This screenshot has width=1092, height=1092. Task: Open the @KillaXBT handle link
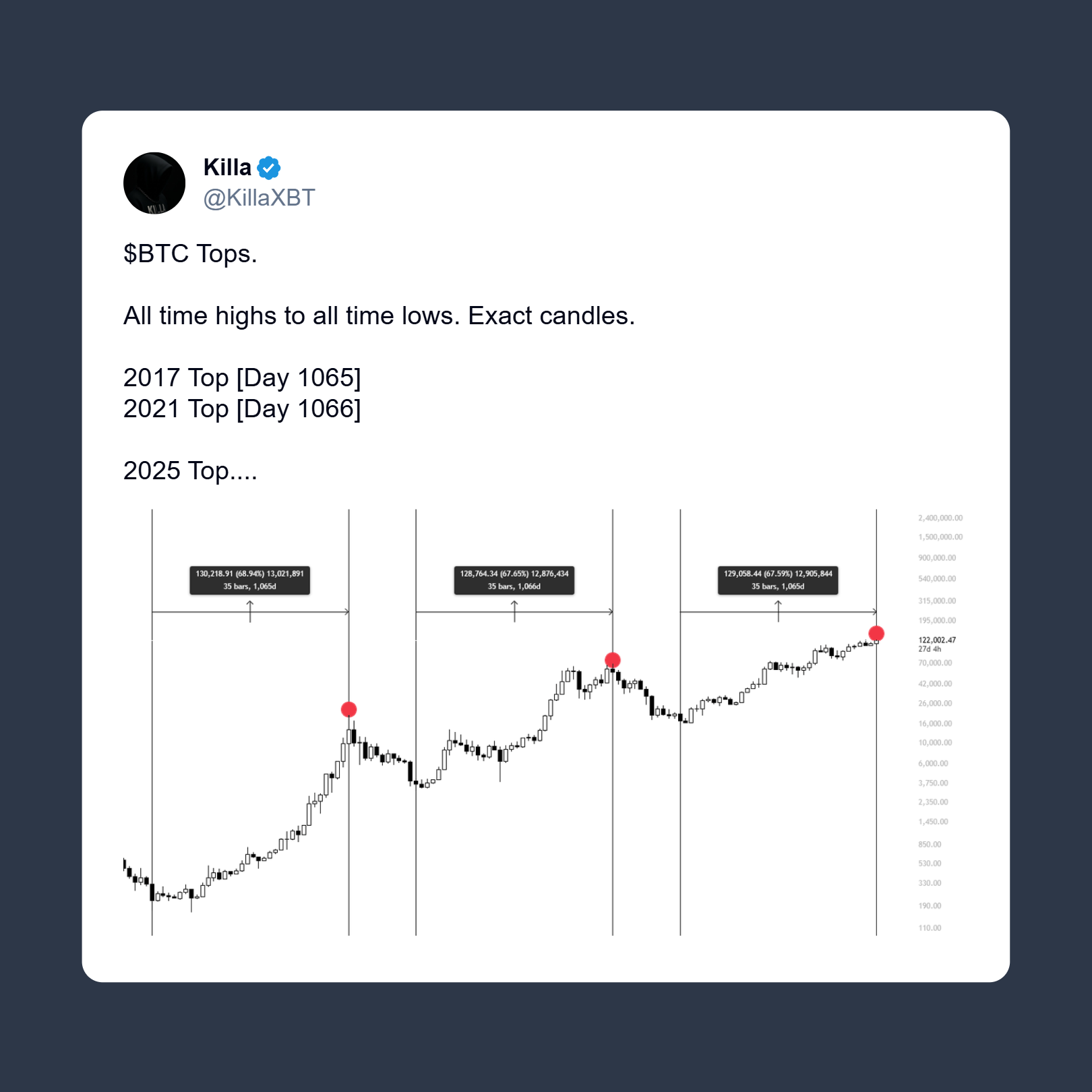260,198
